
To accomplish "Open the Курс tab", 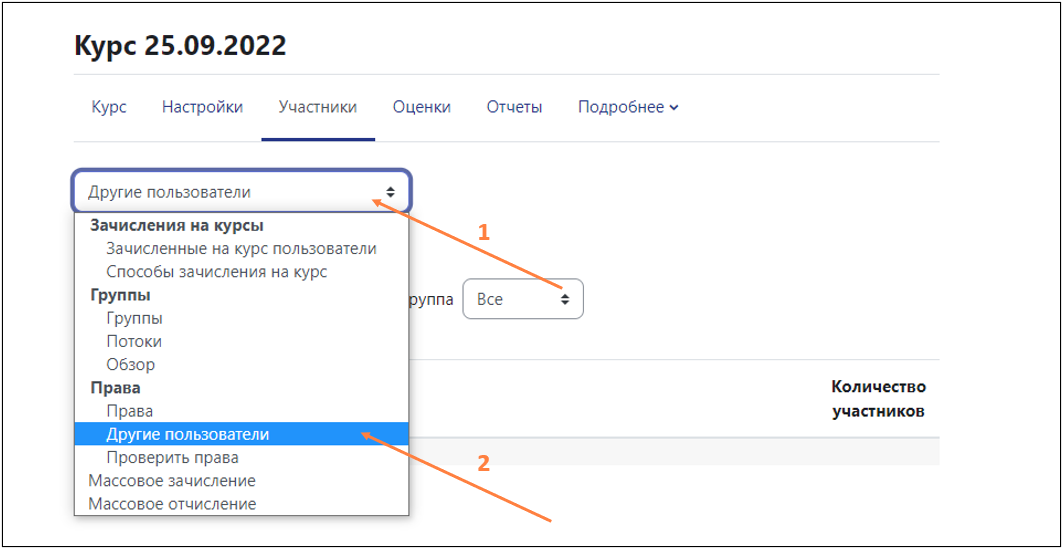I will click(109, 107).
